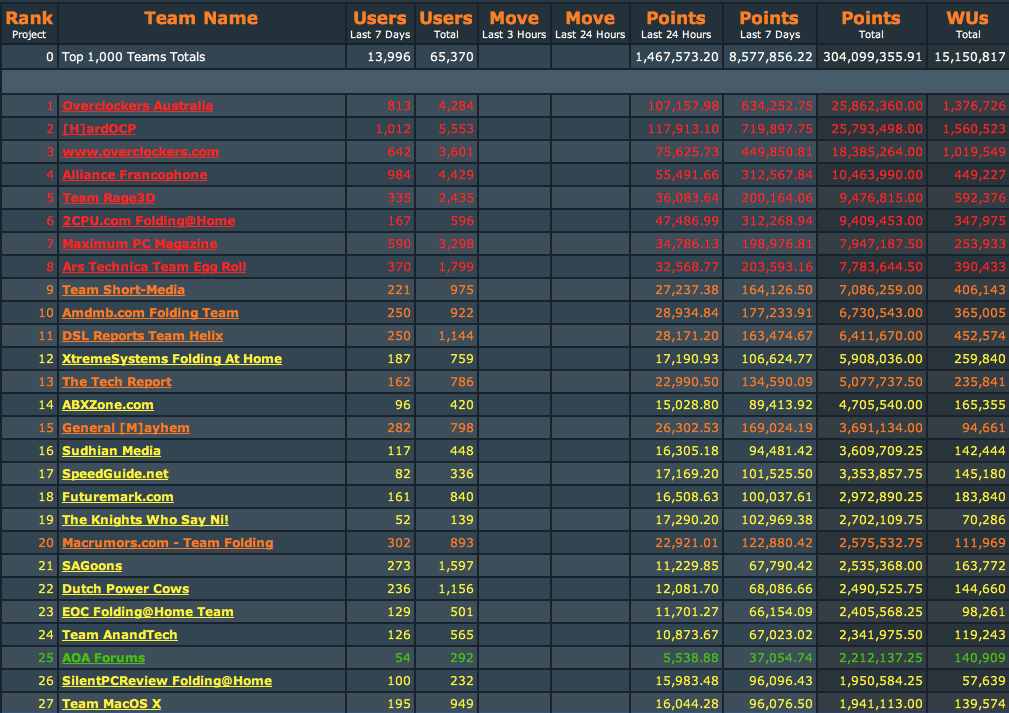Open Maximum PC Magazine team page

click(140, 244)
